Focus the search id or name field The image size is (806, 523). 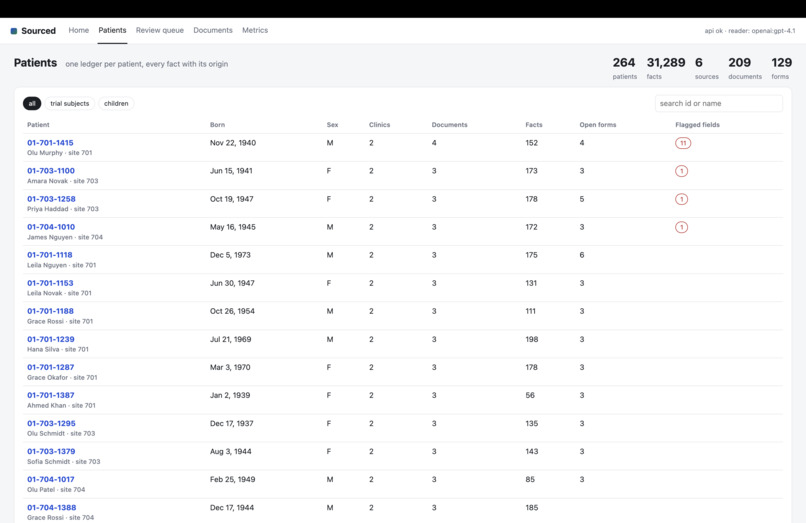point(719,103)
